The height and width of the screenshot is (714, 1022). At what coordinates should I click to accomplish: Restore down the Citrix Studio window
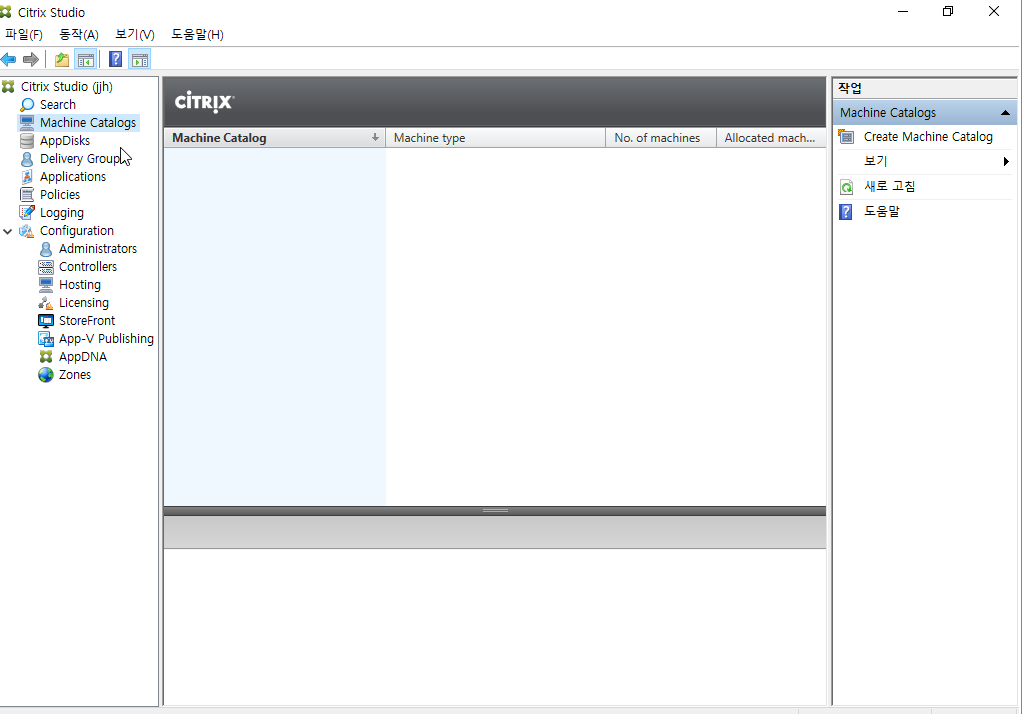(x=948, y=11)
